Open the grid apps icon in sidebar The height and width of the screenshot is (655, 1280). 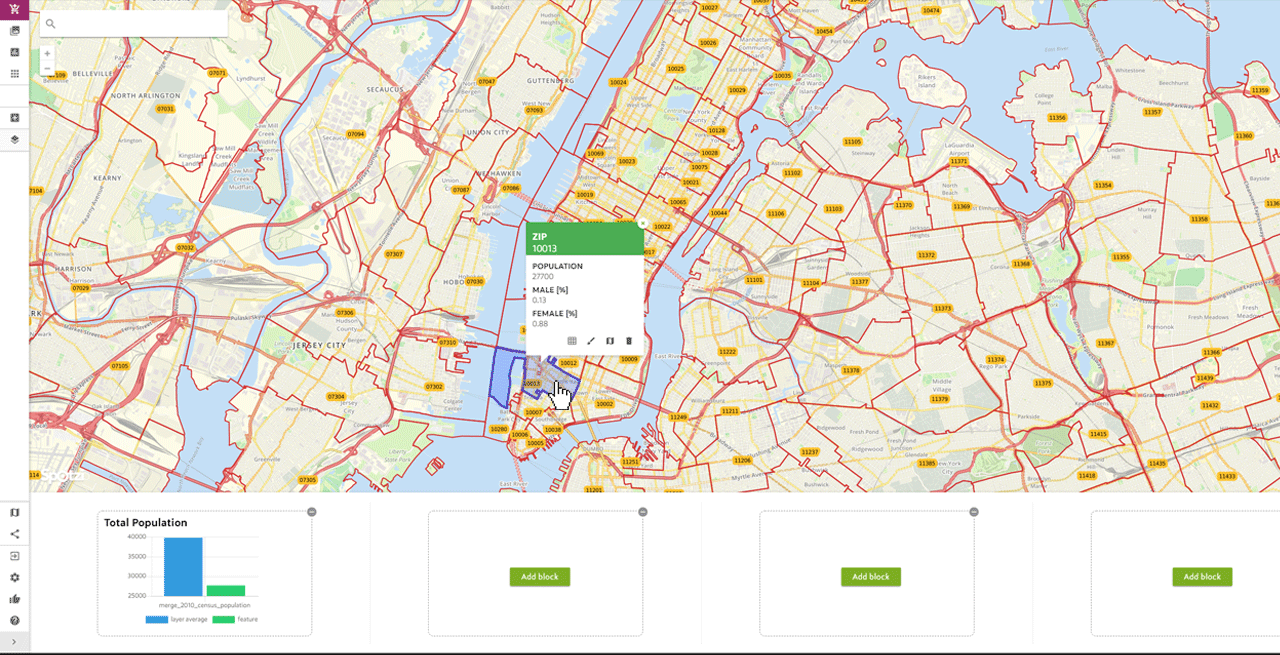(15, 74)
